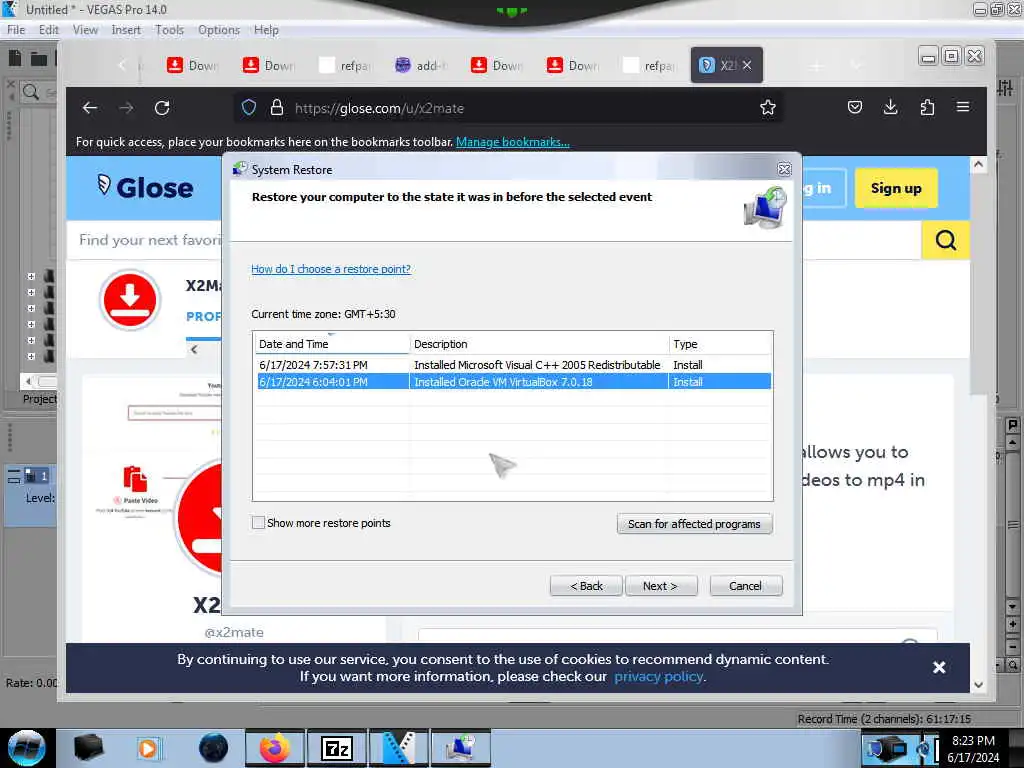Close the System Restore dialog

click(784, 169)
